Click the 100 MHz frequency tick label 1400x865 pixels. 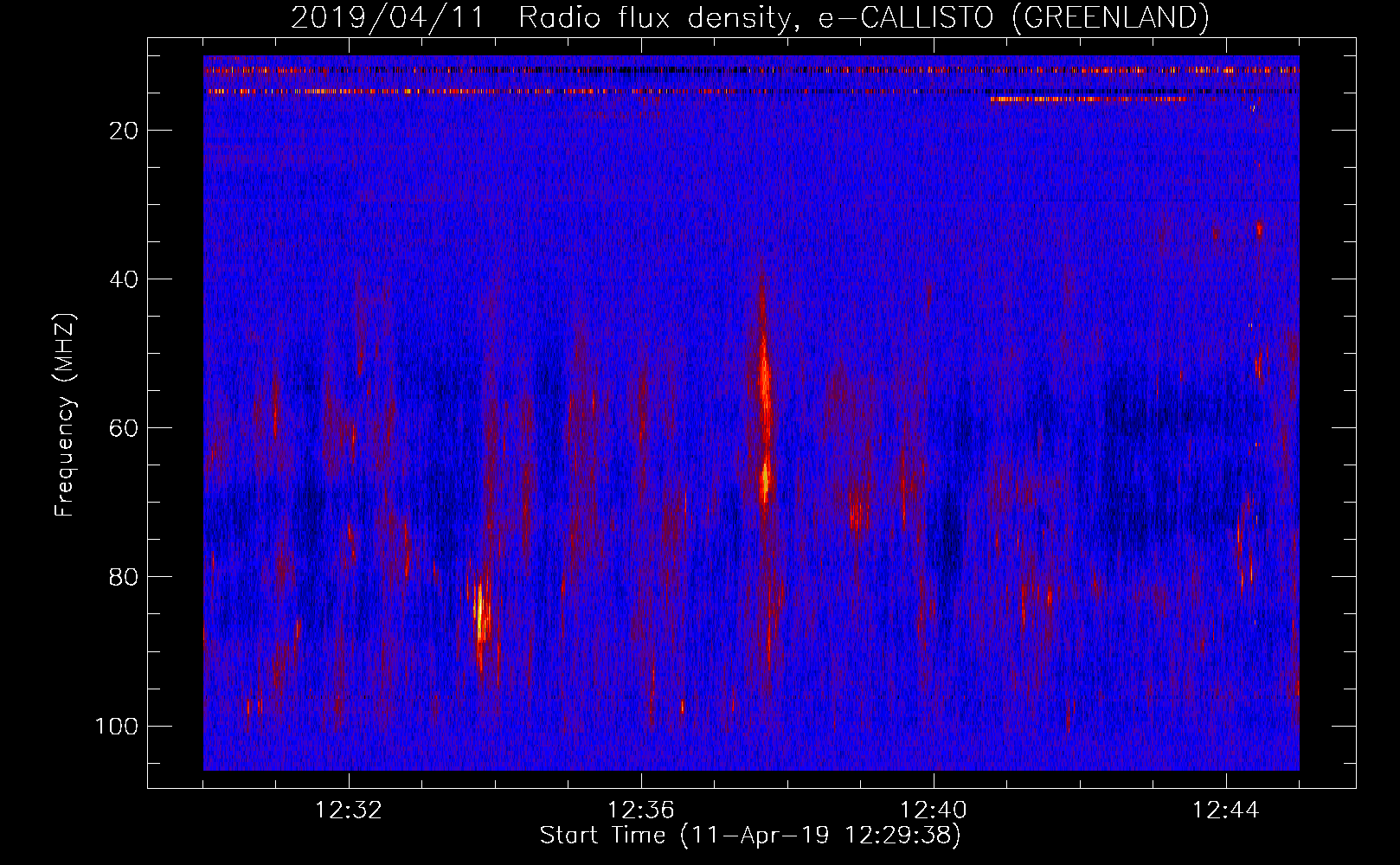point(117,726)
